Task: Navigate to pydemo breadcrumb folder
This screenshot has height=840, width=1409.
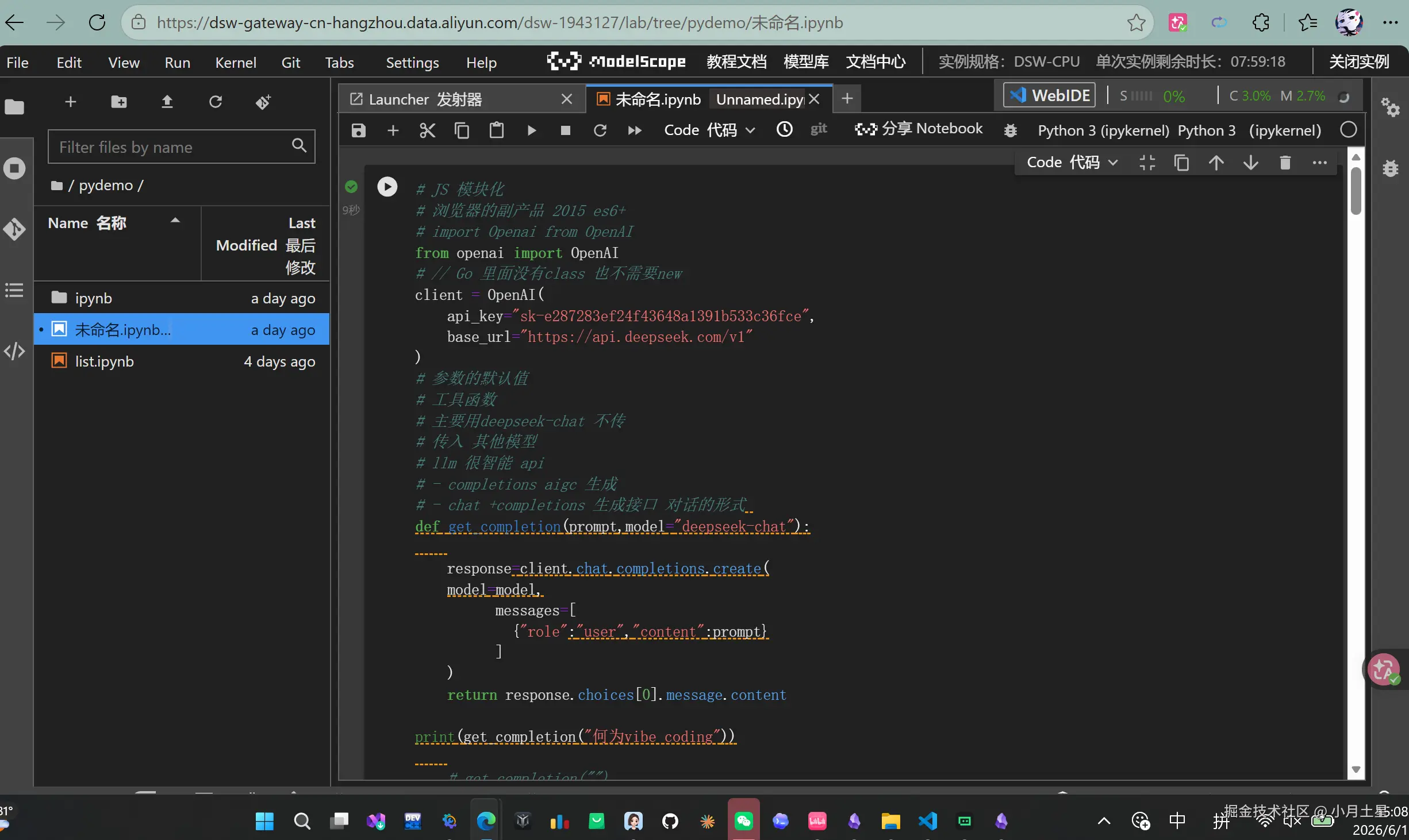Action: (x=106, y=185)
